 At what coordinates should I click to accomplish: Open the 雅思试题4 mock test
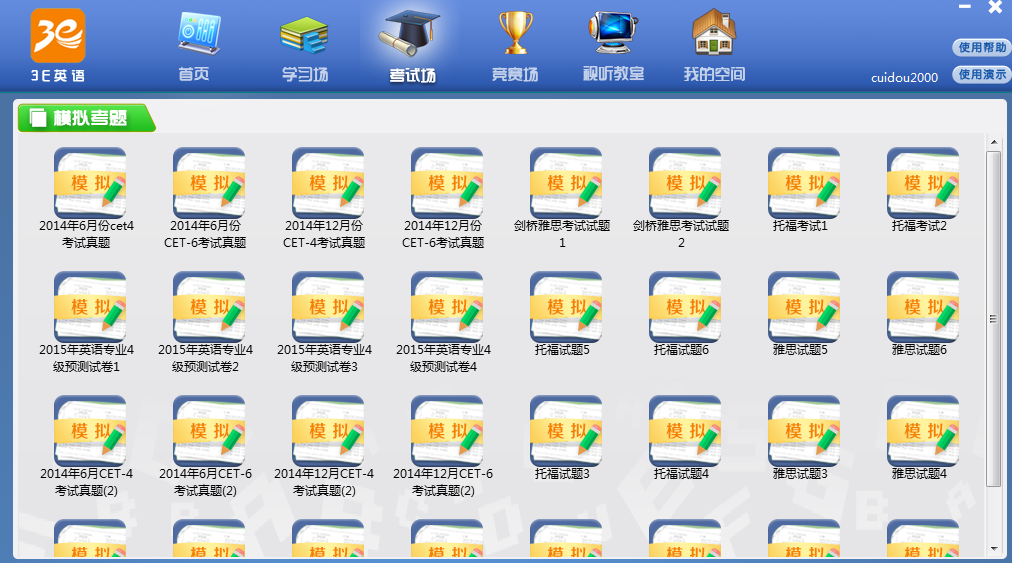pyautogui.click(x=923, y=431)
